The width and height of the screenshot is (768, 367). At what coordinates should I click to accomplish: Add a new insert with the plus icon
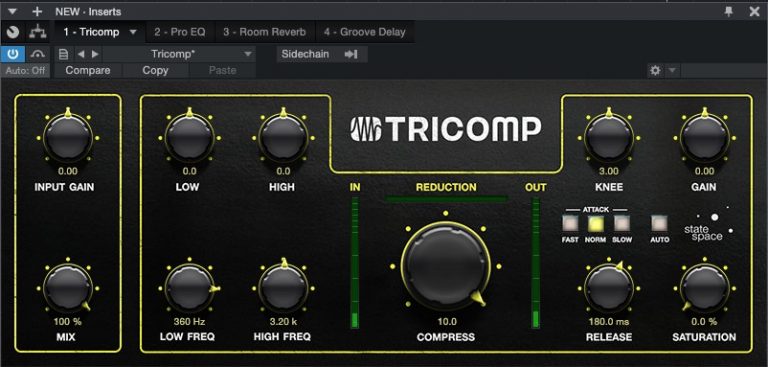(37, 11)
